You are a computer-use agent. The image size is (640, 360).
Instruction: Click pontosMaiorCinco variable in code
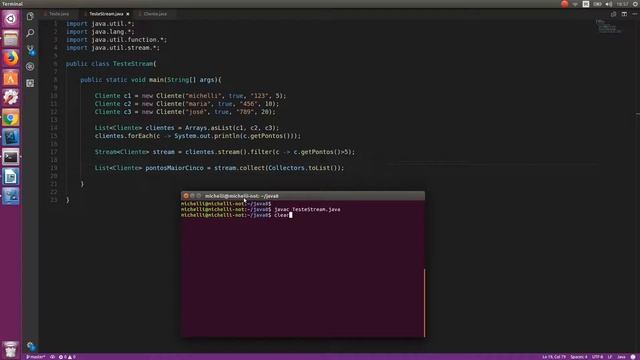click(174, 168)
